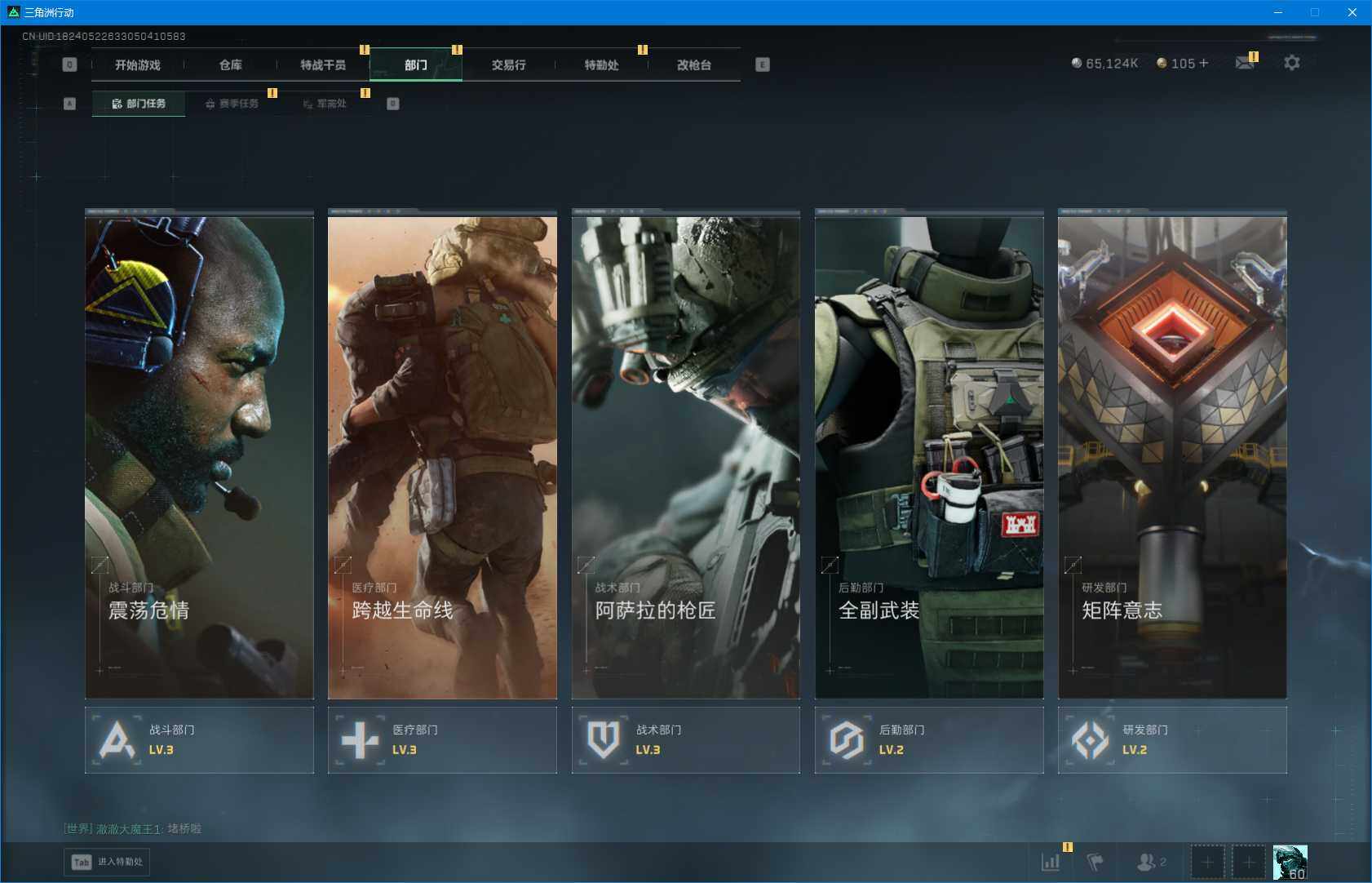Select the 军需处 sub-tab
The width and height of the screenshot is (1372, 883).
point(325,104)
